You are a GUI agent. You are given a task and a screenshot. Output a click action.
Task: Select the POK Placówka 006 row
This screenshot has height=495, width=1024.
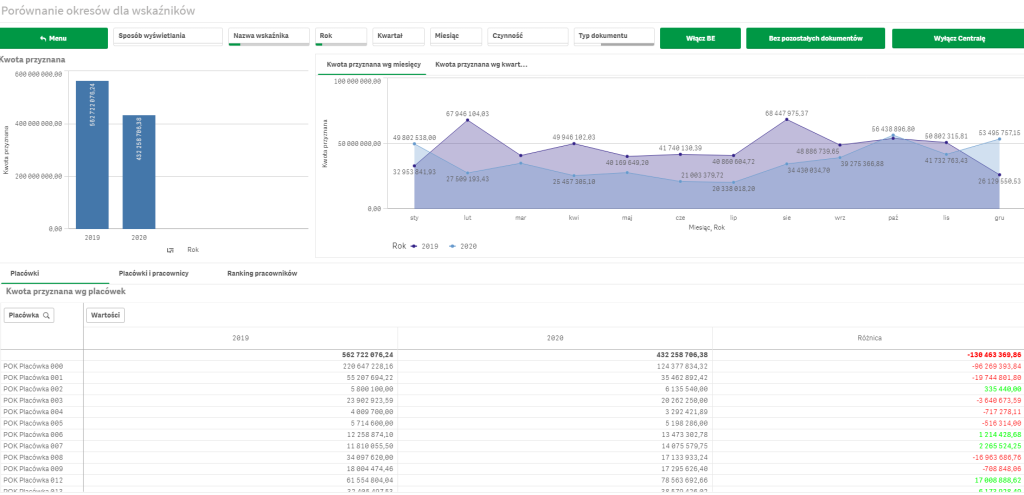coord(512,435)
